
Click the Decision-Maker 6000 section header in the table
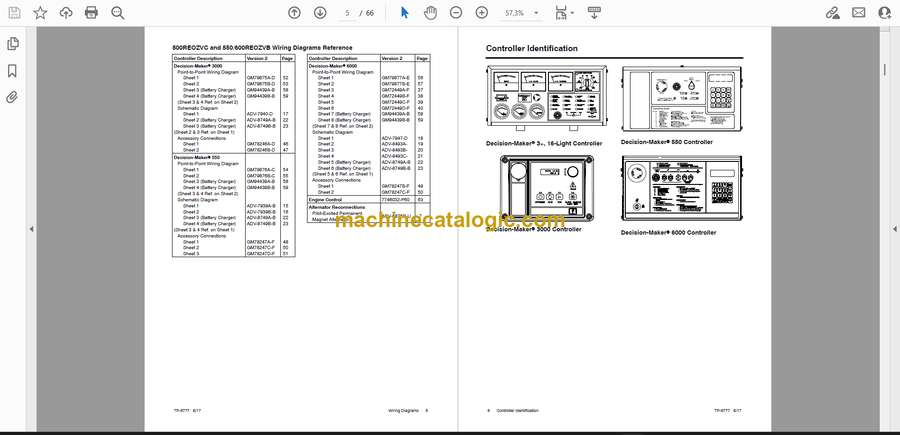pos(333,67)
